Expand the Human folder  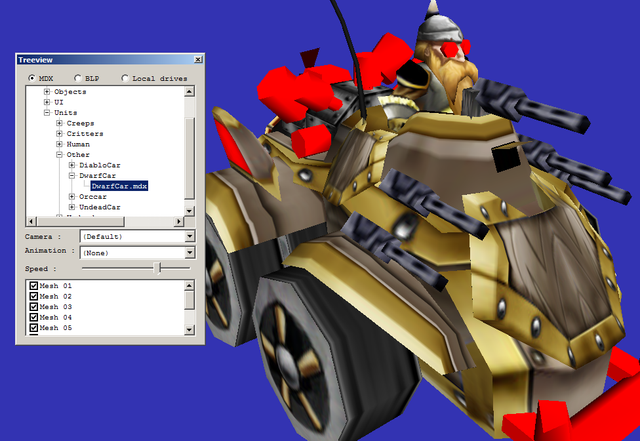click(60, 144)
